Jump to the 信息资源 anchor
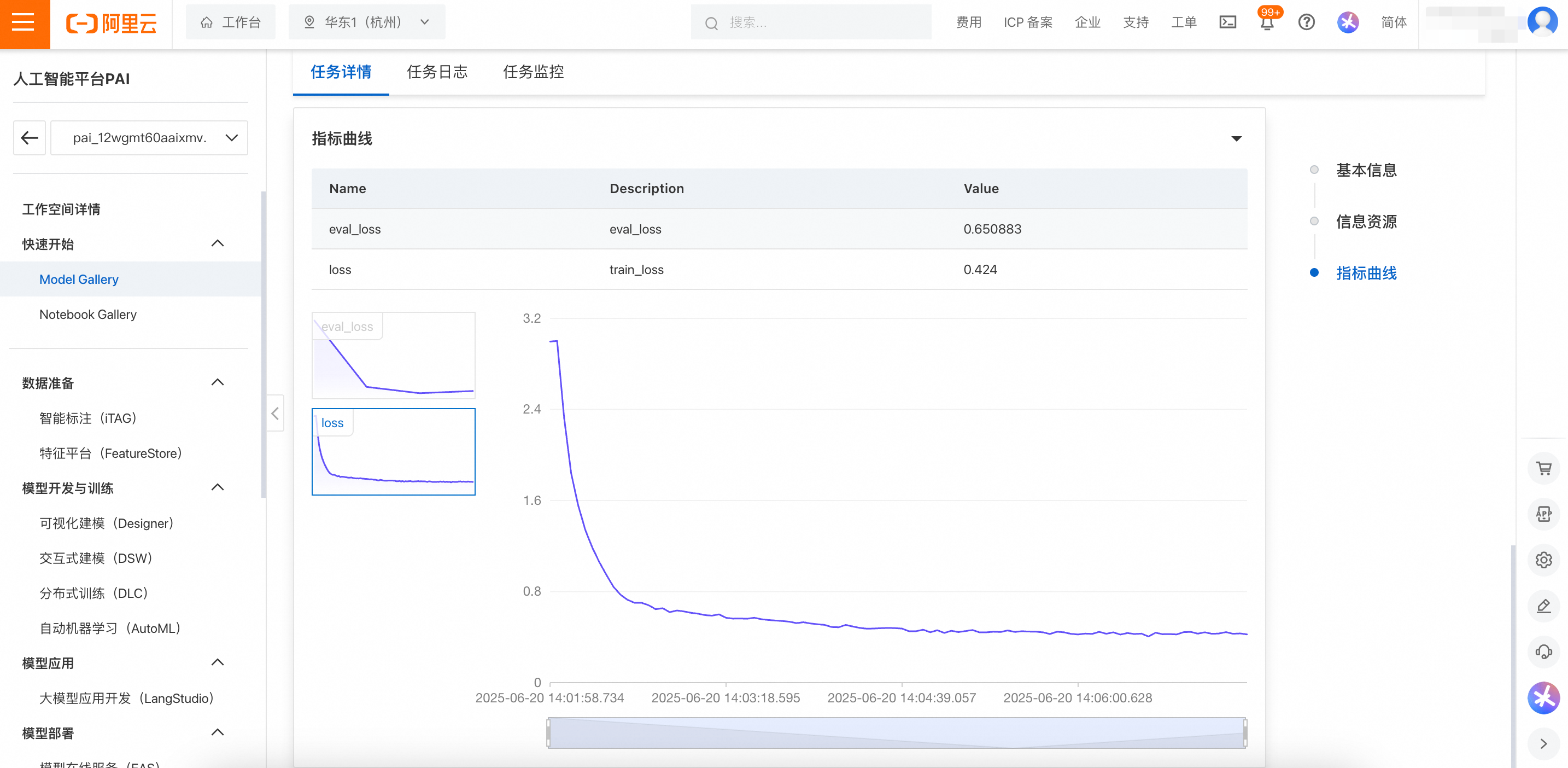The height and width of the screenshot is (768, 1568). (x=1365, y=222)
